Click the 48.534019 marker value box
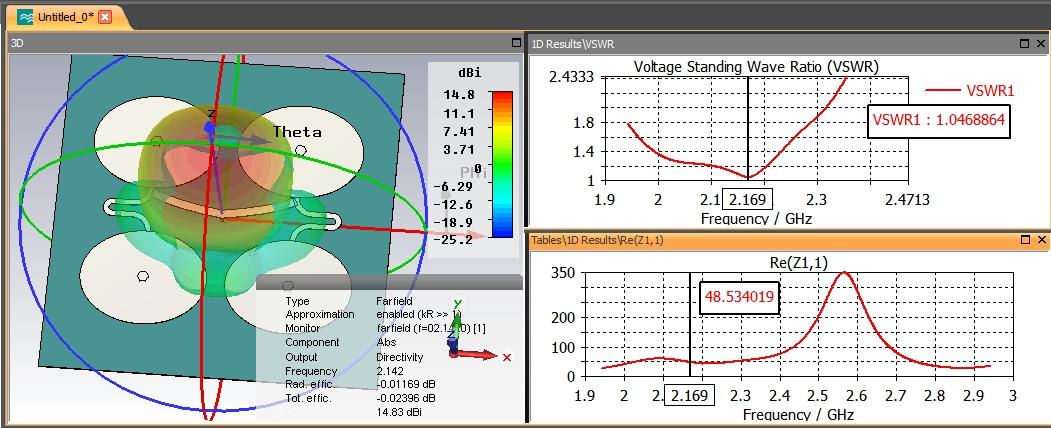Screen dimensions: 1051x428 tap(740, 298)
